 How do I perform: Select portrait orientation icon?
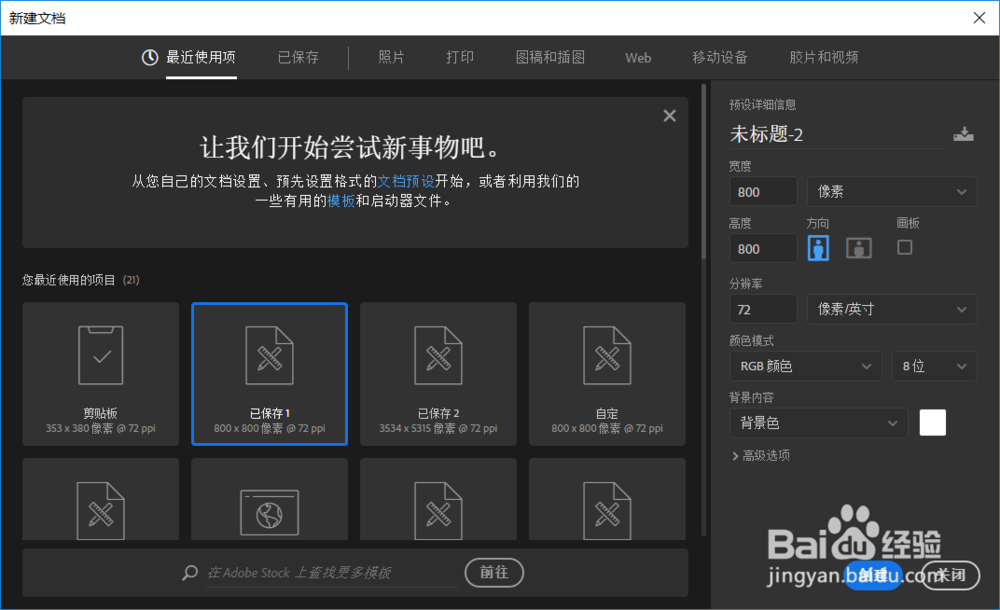[818, 248]
